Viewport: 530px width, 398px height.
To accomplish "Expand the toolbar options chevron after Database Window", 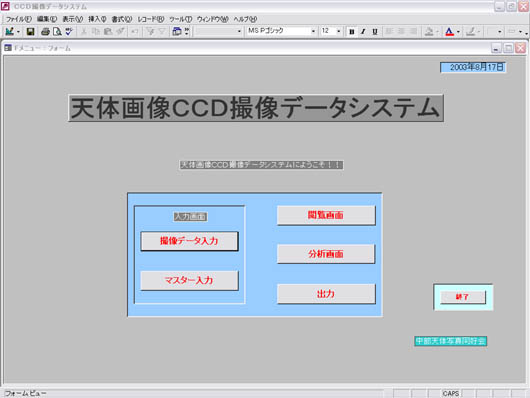I will click(187, 31).
